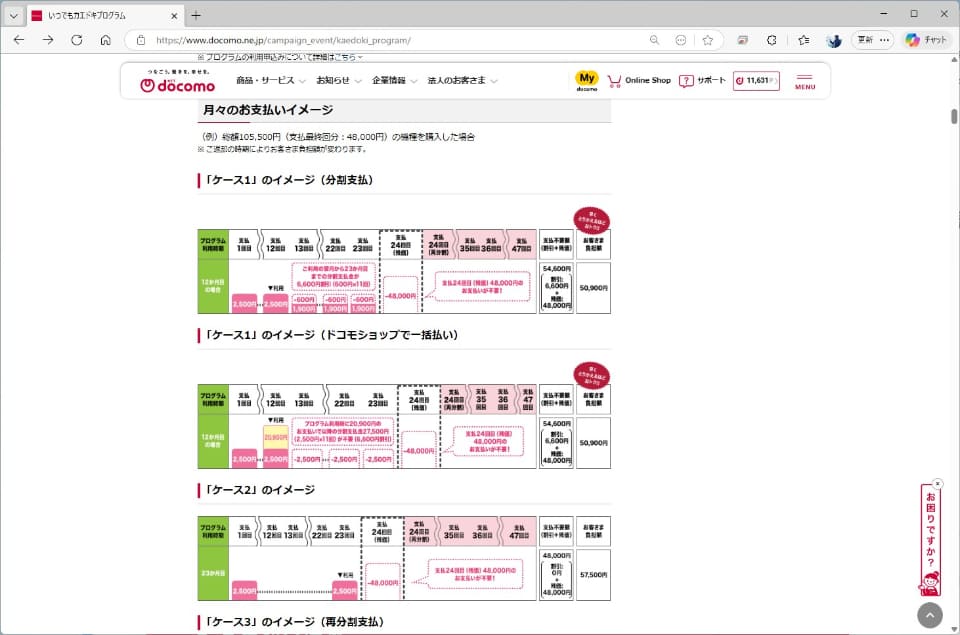Close the お困りですか help widget
Image resolution: width=960 pixels, height=635 pixels.
point(937,484)
